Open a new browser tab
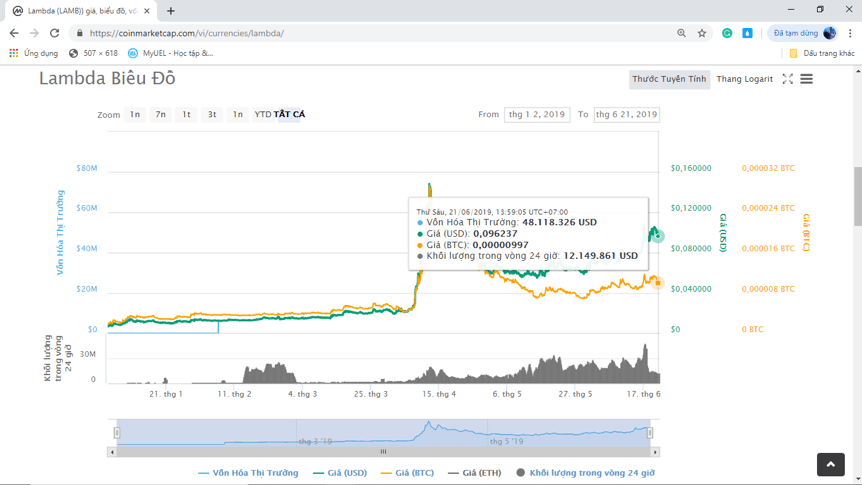The image size is (862, 485). tap(170, 11)
